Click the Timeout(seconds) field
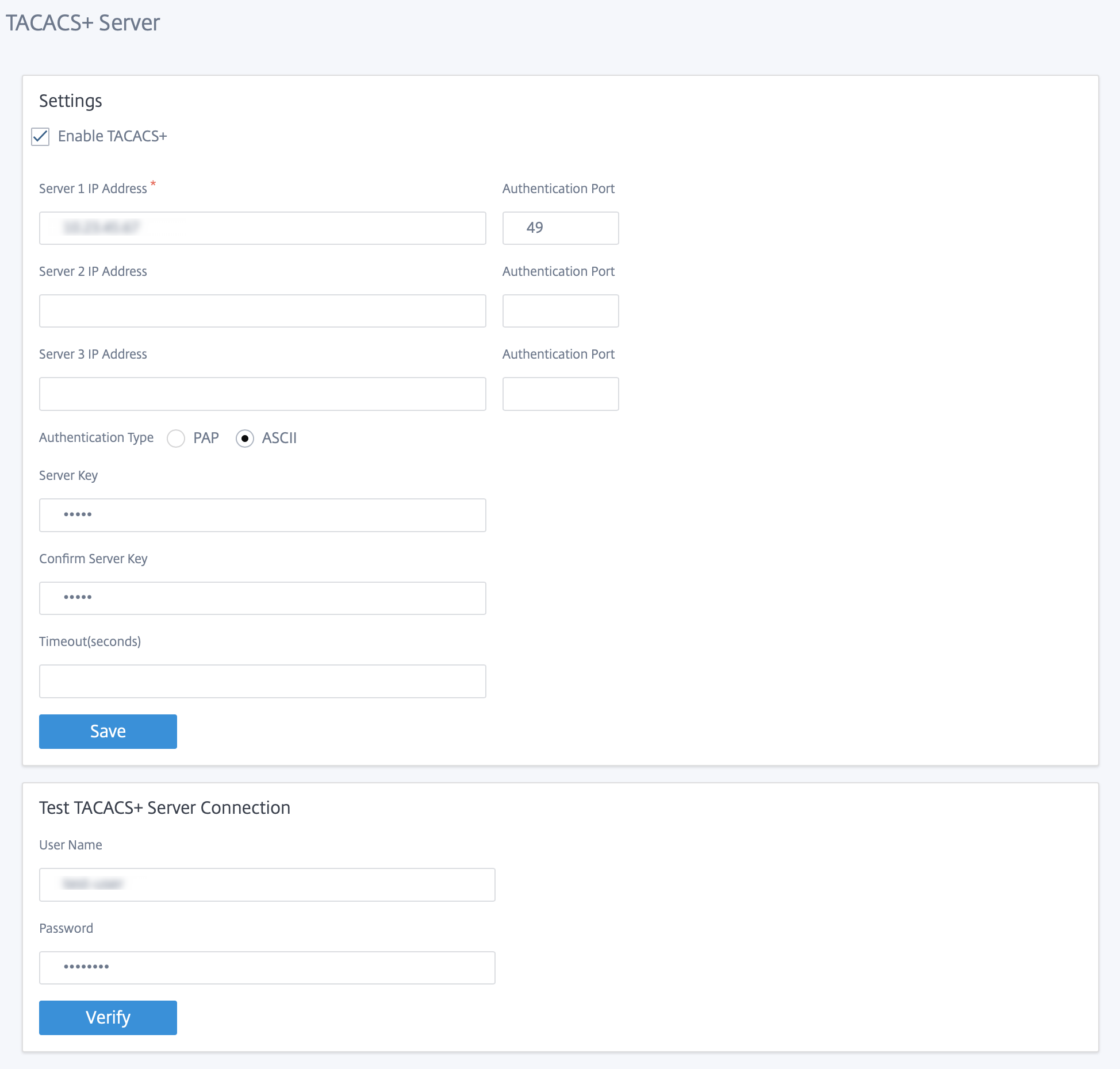This screenshot has height=1069, width=1120. click(x=263, y=681)
